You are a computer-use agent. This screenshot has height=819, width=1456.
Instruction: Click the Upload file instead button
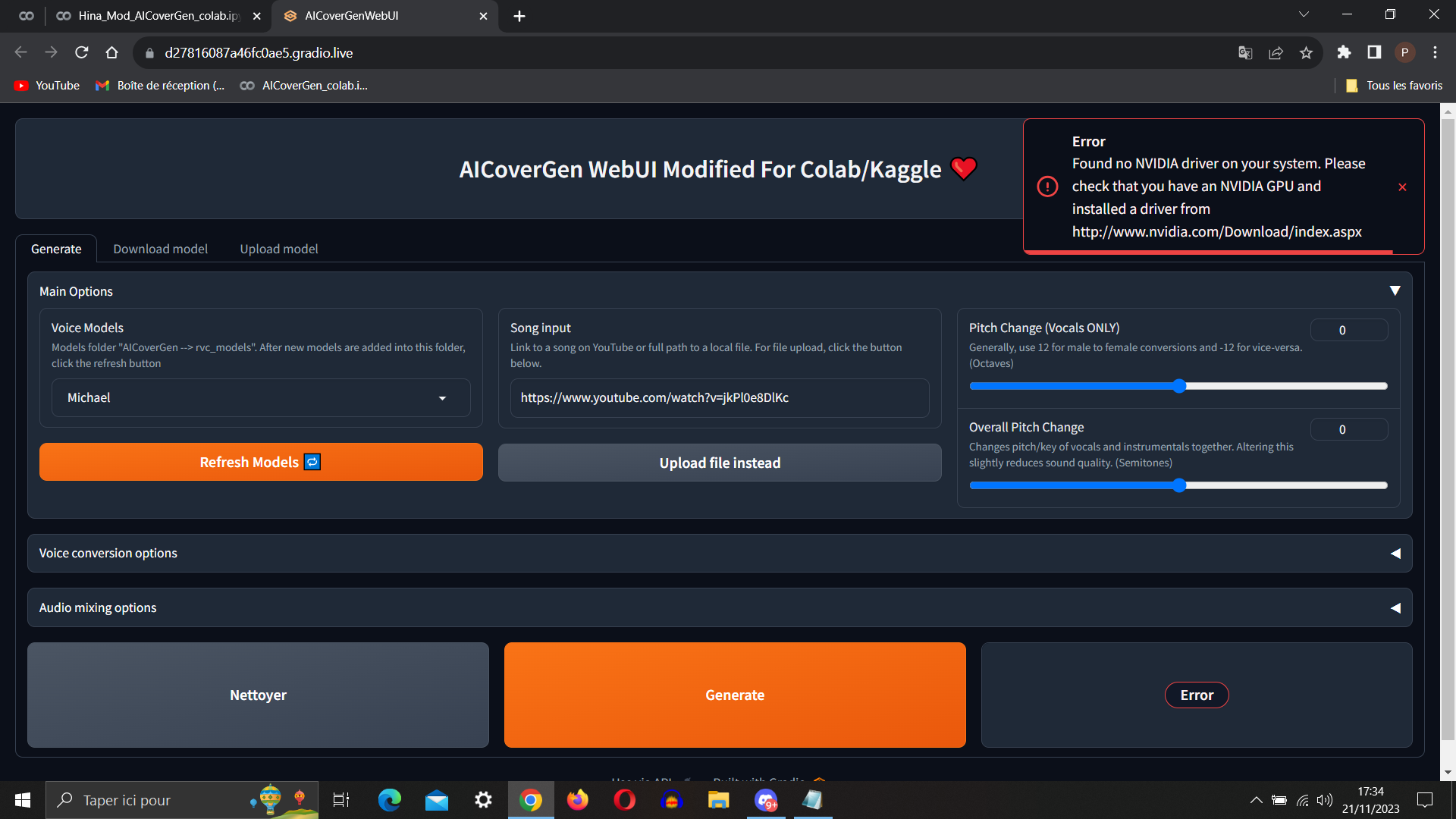[x=720, y=463]
